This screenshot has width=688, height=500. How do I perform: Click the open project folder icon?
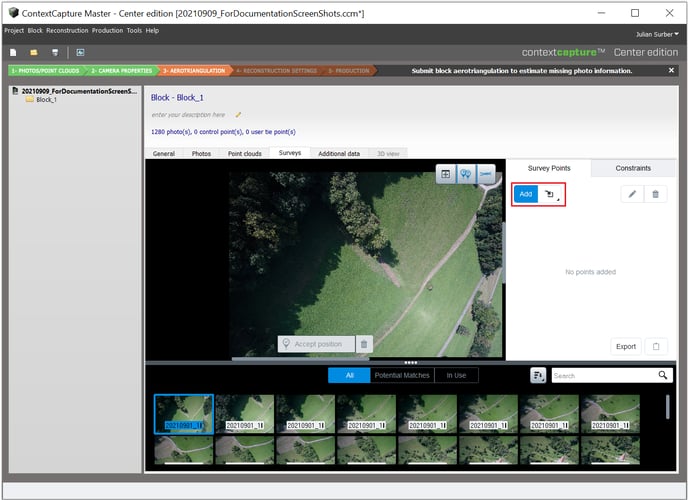tap(33, 52)
